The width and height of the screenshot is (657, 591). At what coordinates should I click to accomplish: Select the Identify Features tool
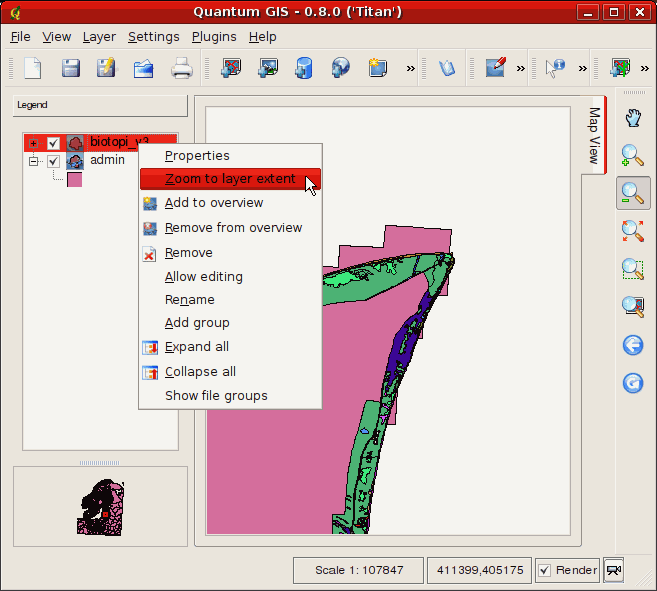click(555, 68)
